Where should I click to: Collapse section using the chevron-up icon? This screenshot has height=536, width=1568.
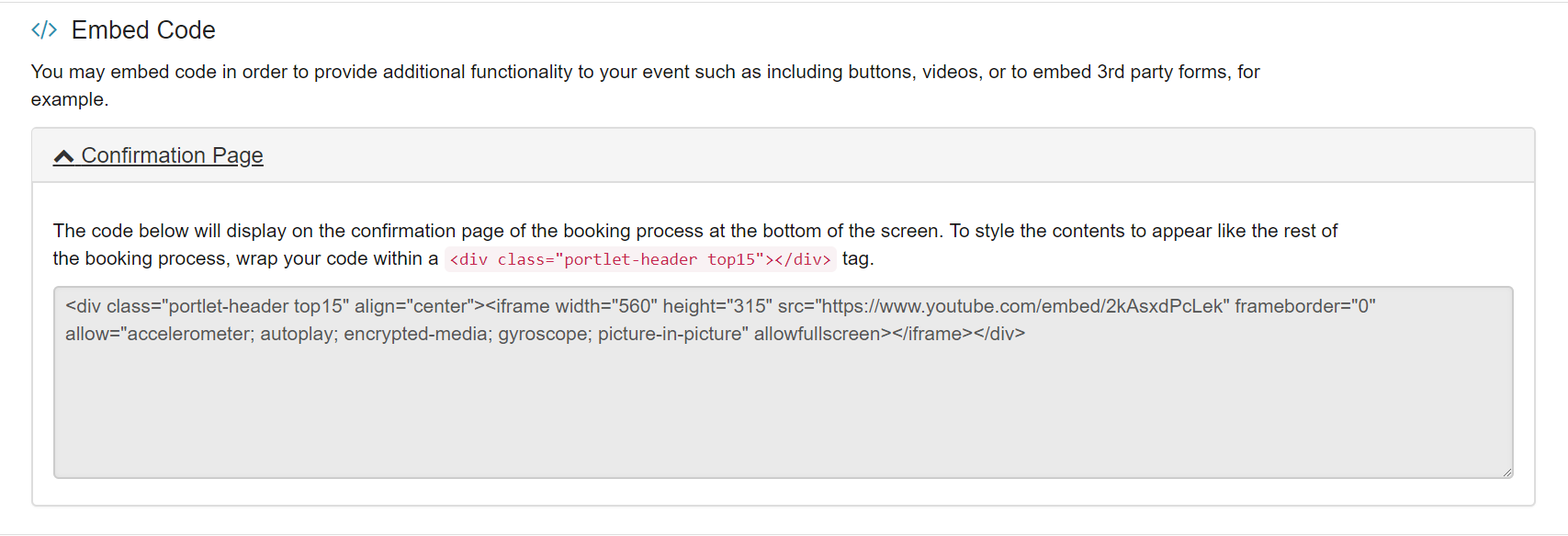point(63,156)
